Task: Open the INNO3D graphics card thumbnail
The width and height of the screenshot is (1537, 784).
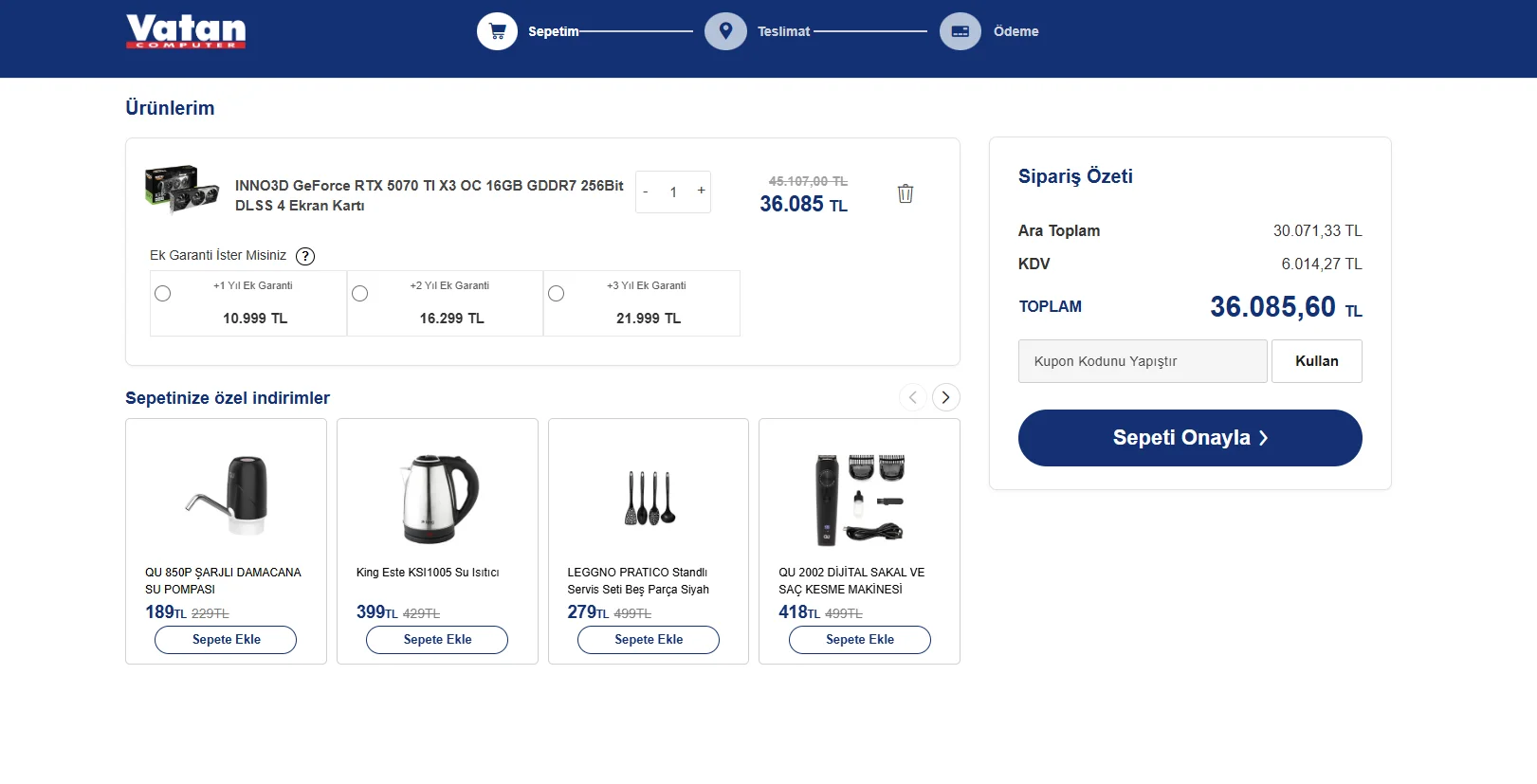Action: pos(182,189)
